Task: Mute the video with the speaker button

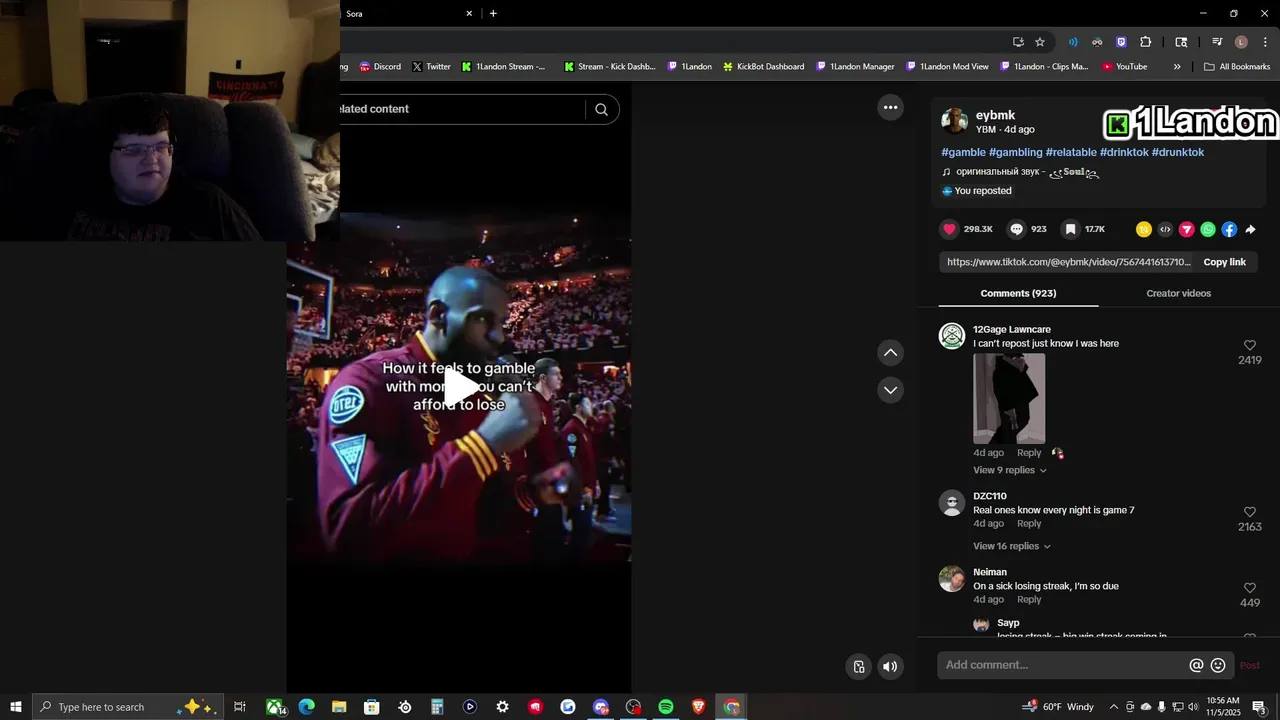Action: pyautogui.click(x=890, y=667)
